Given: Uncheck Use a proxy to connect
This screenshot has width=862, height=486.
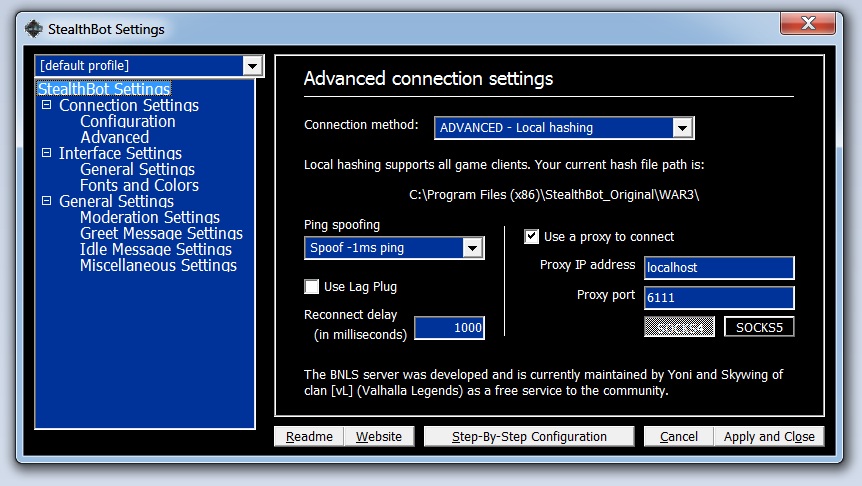Looking at the screenshot, I should coord(532,236).
